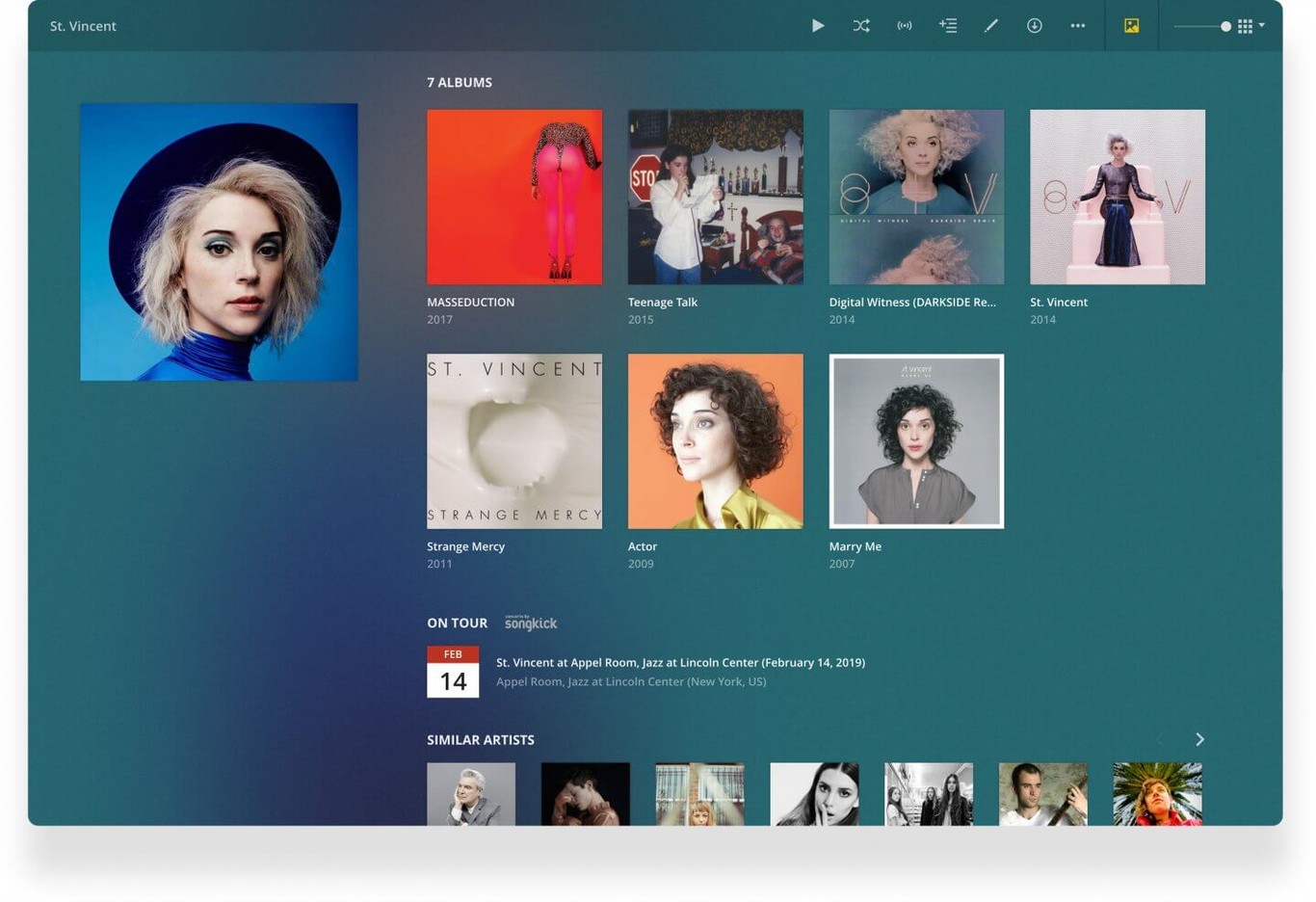Open the MASSEDUCTION album
The width and height of the screenshot is (1316, 902).
(514, 197)
